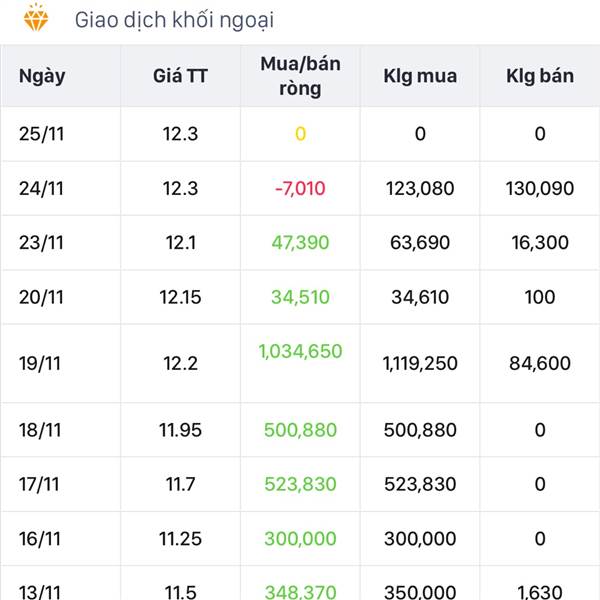Sort by Giá TT column header
This screenshot has height=600, width=600.
[180, 76]
